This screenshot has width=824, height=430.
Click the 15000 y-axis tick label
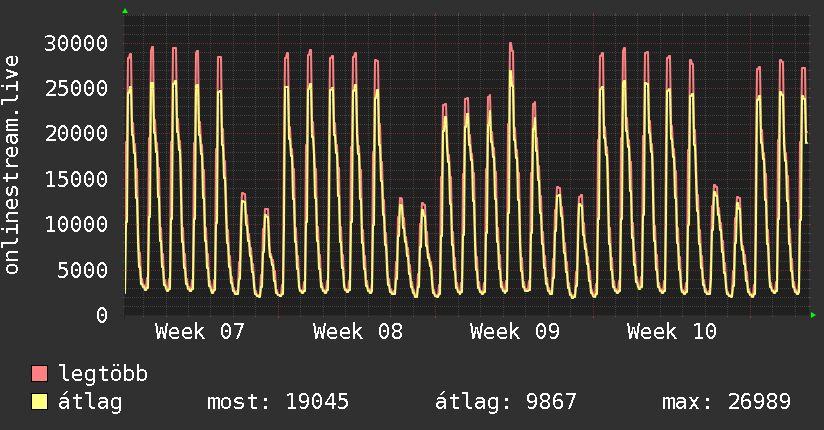(76, 179)
